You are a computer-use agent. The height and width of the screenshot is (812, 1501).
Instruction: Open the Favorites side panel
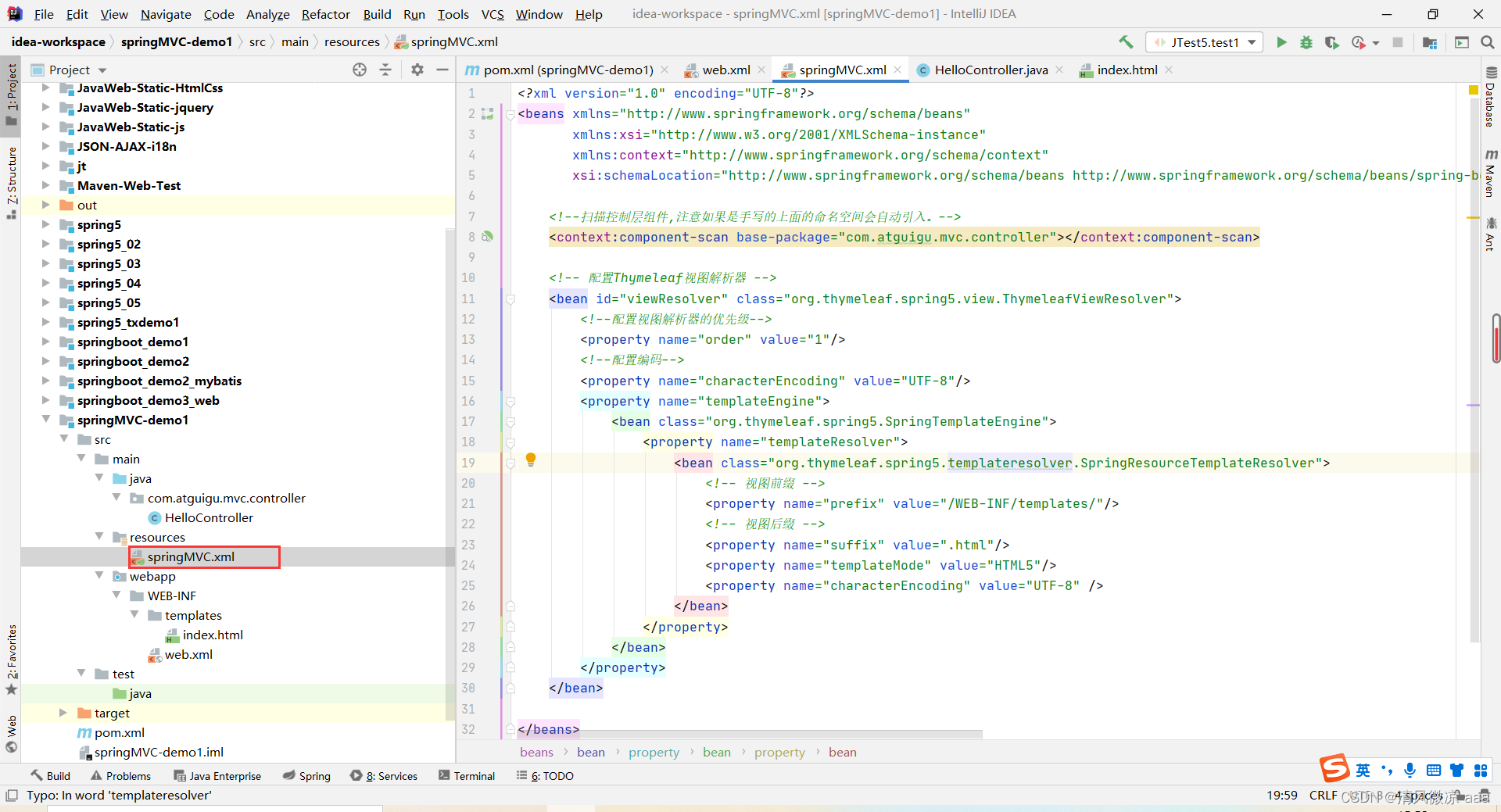[11, 660]
